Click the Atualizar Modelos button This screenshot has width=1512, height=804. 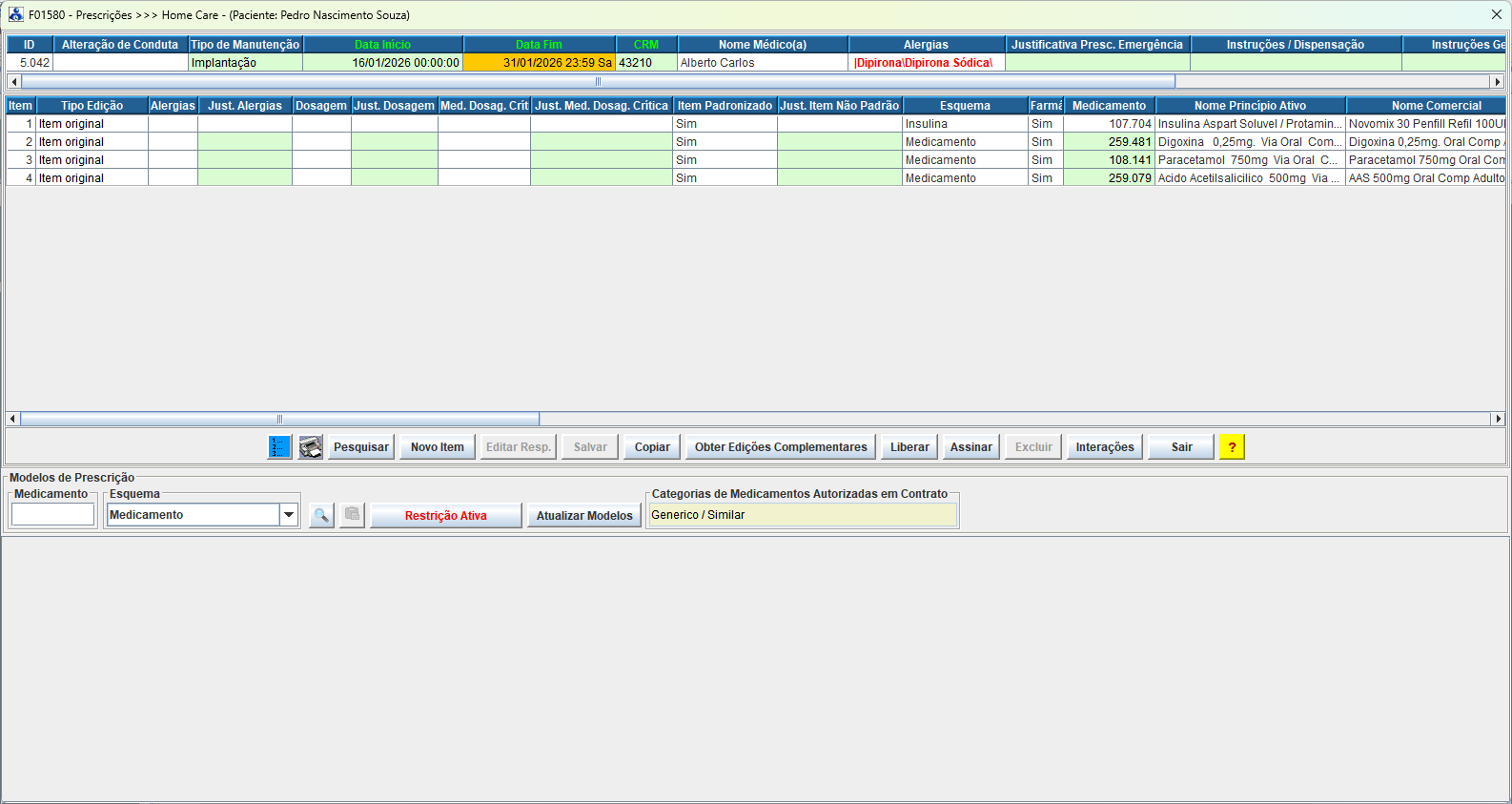point(583,516)
